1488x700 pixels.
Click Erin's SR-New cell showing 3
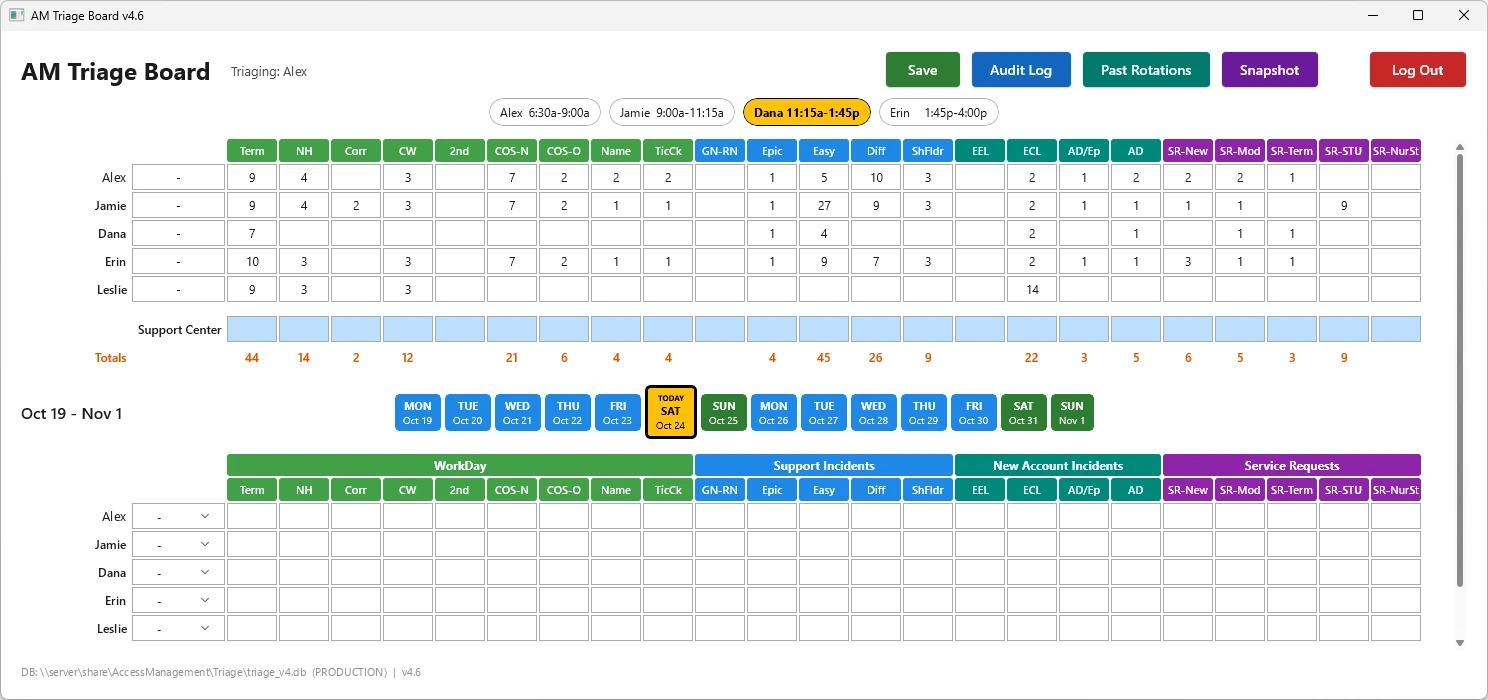[x=1188, y=261]
